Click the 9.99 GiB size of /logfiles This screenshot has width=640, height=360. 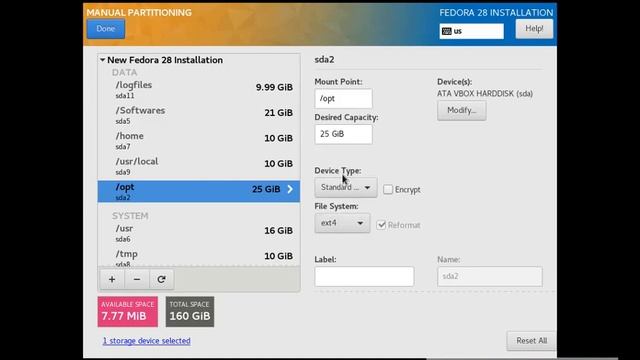click(274, 87)
